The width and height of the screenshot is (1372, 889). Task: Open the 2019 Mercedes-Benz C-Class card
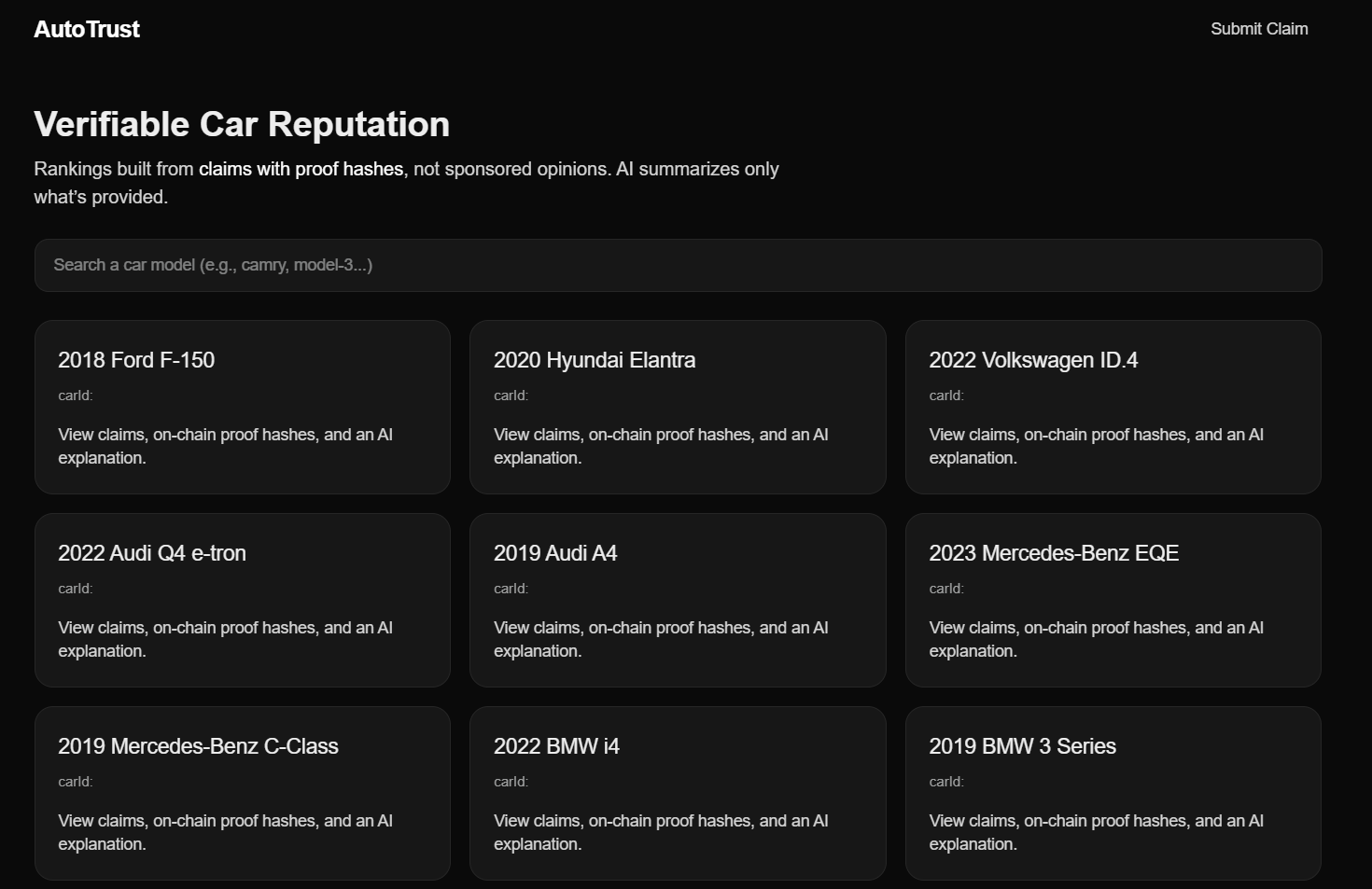click(x=243, y=794)
